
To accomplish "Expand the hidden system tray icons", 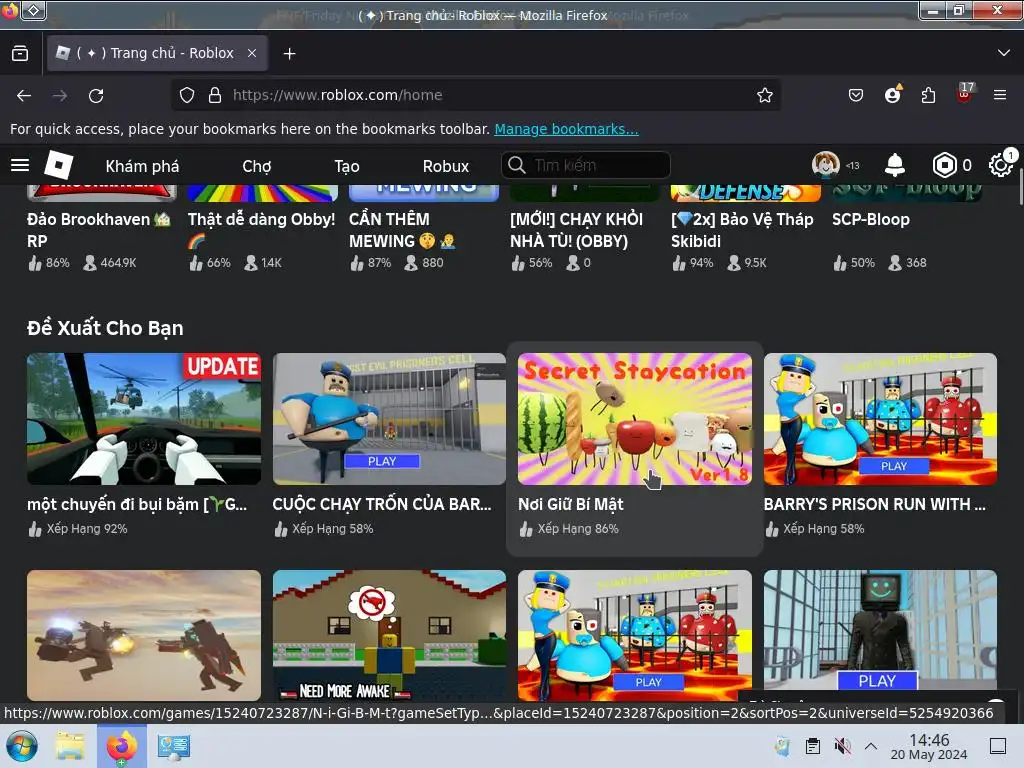I will pyautogui.click(x=871, y=746).
